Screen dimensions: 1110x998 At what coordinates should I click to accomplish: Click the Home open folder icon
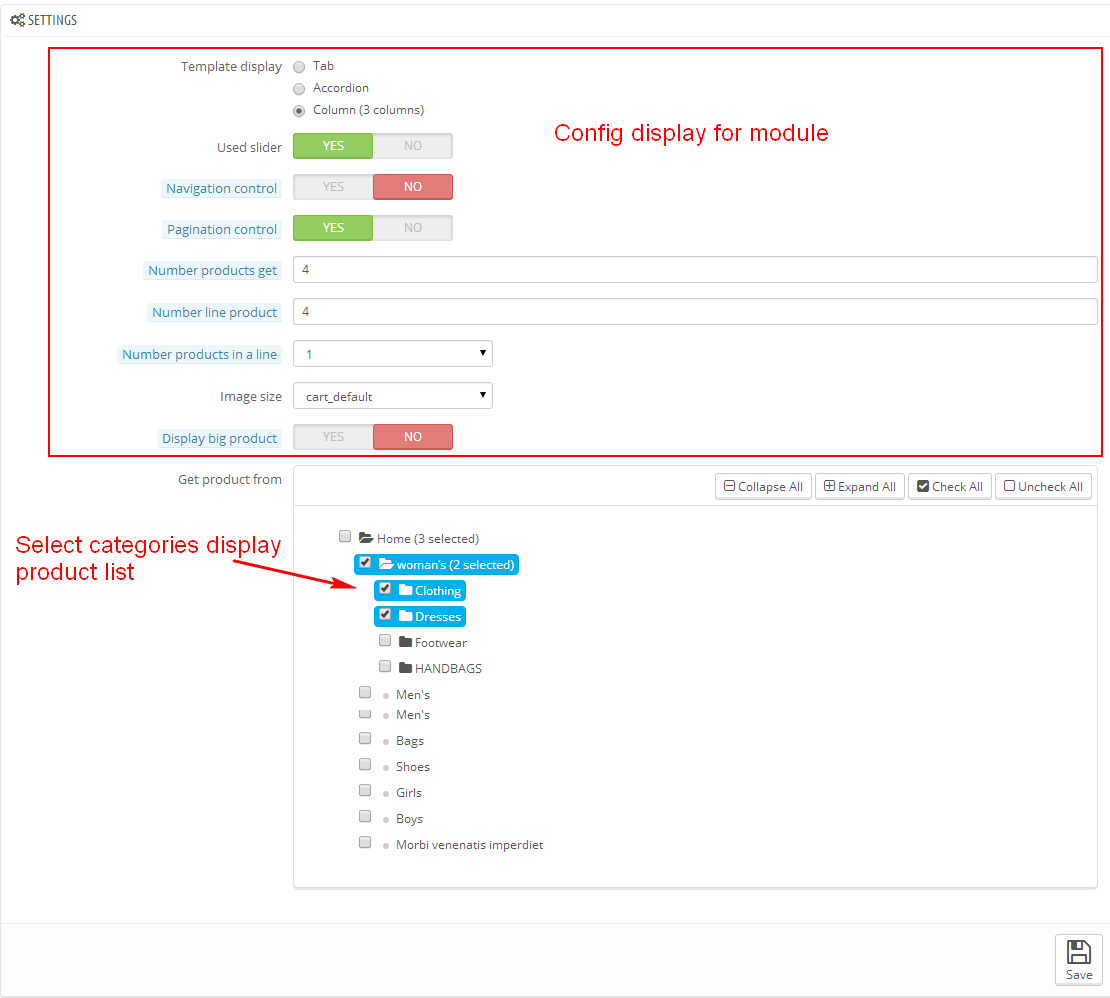(x=366, y=538)
